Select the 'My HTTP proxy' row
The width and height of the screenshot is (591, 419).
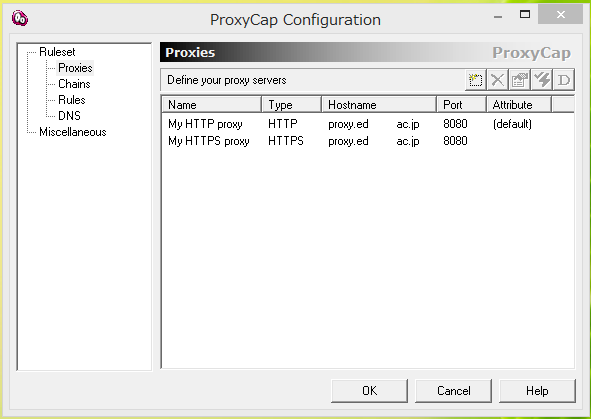[x=367, y=124]
